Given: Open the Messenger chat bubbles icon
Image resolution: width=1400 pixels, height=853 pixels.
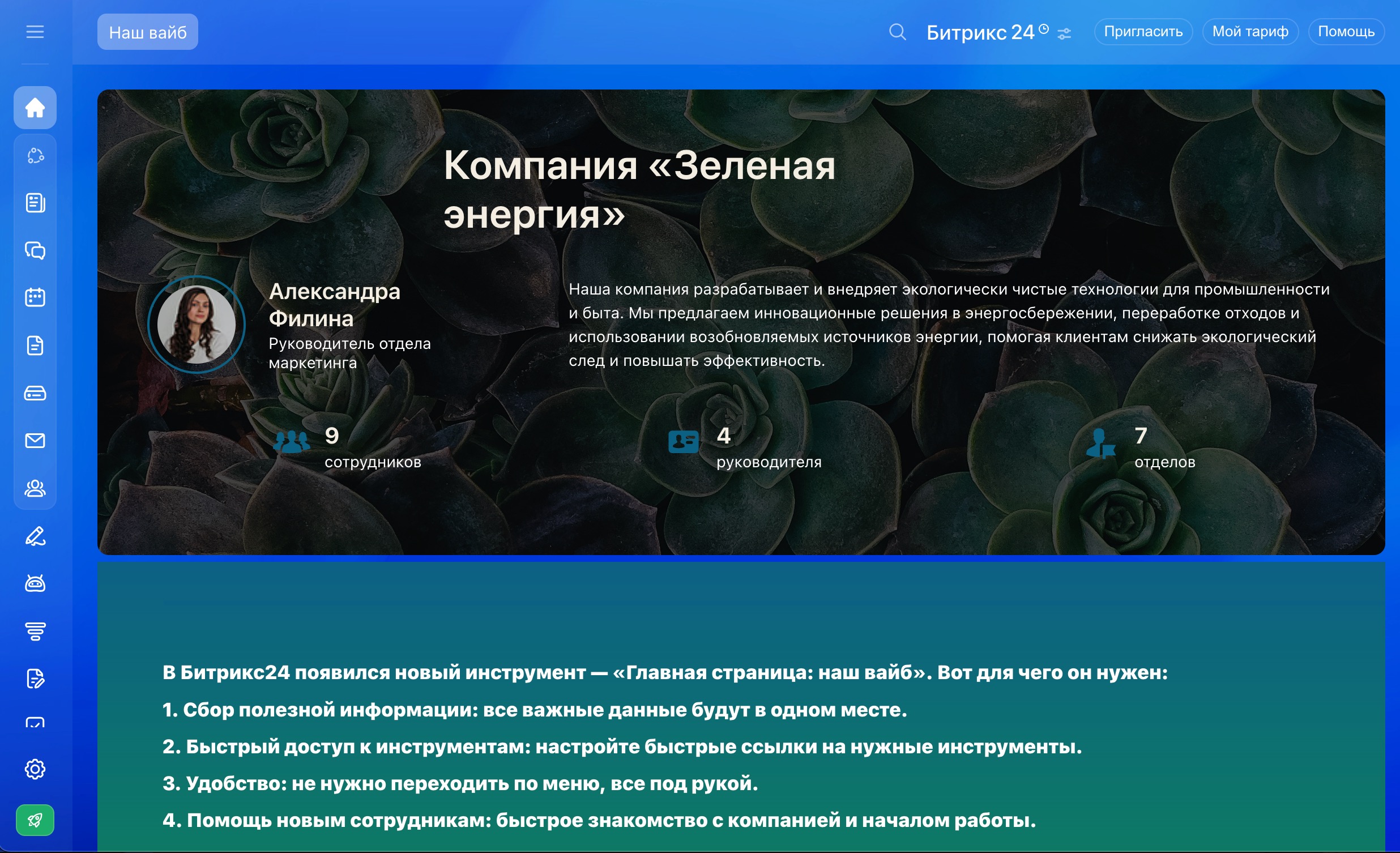Looking at the screenshot, I should click(x=35, y=250).
